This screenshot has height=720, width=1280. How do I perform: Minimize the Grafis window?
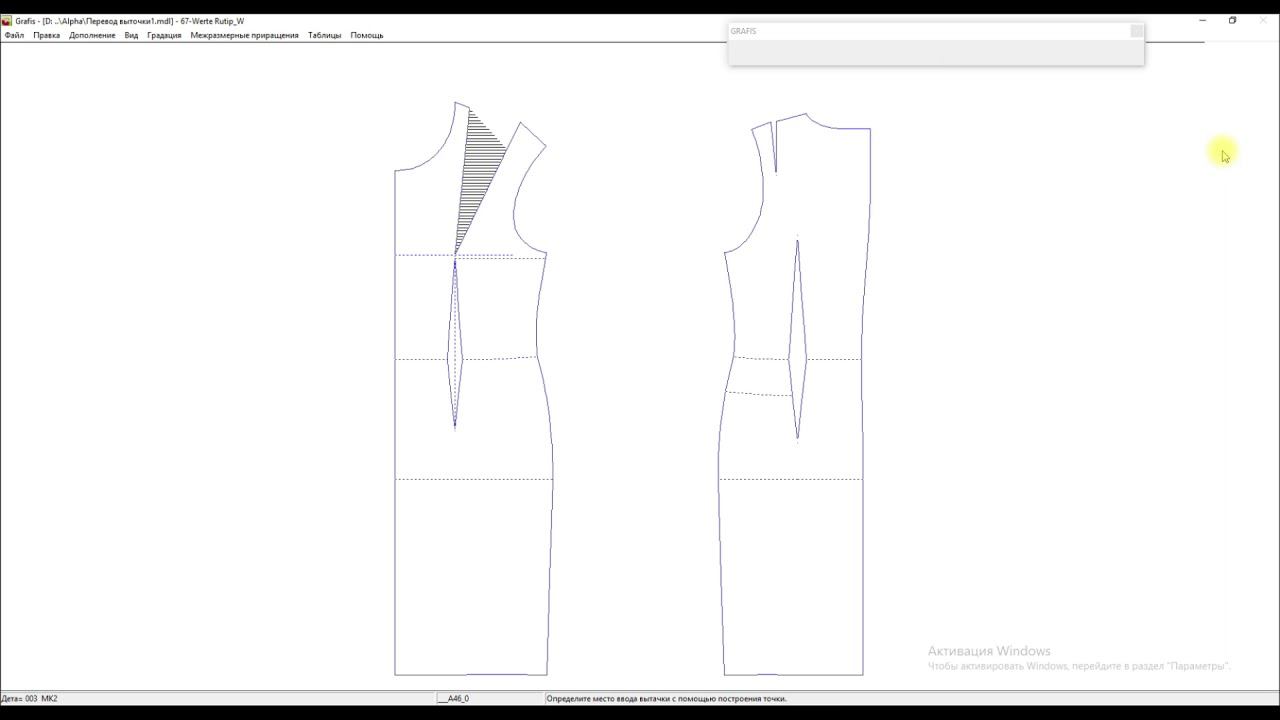coord(1203,20)
